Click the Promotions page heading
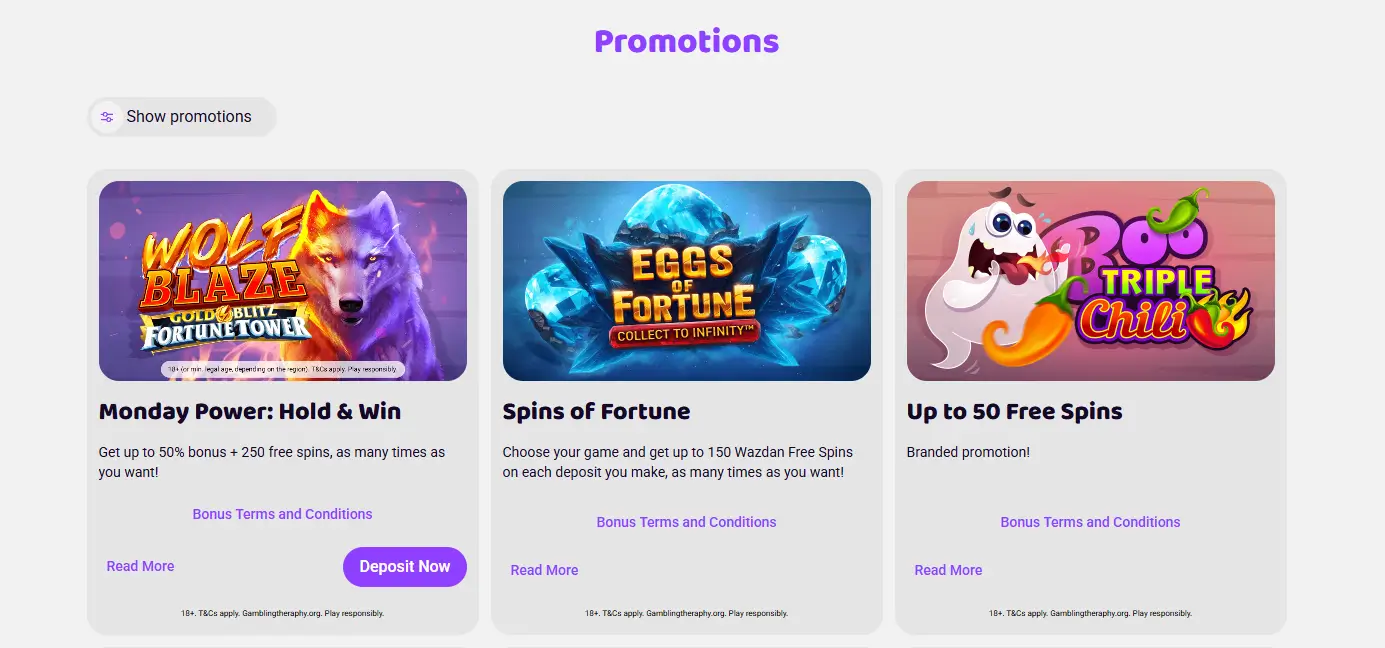This screenshot has width=1385, height=648. click(x=686, y=41)
